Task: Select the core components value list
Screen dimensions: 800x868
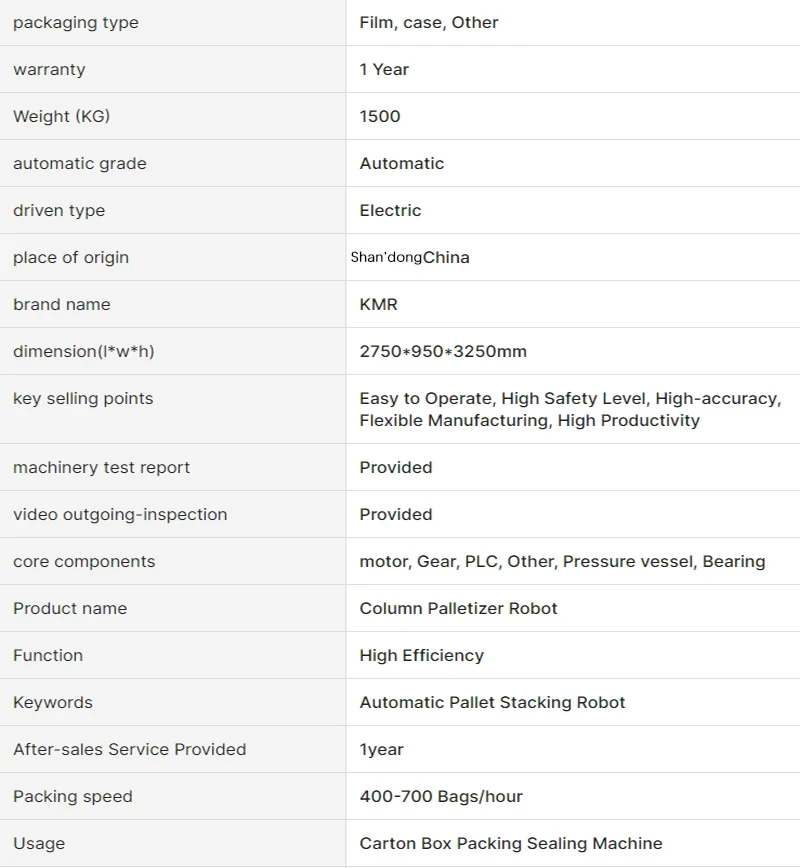Action: pyautogui.click(x=562, y=561)
